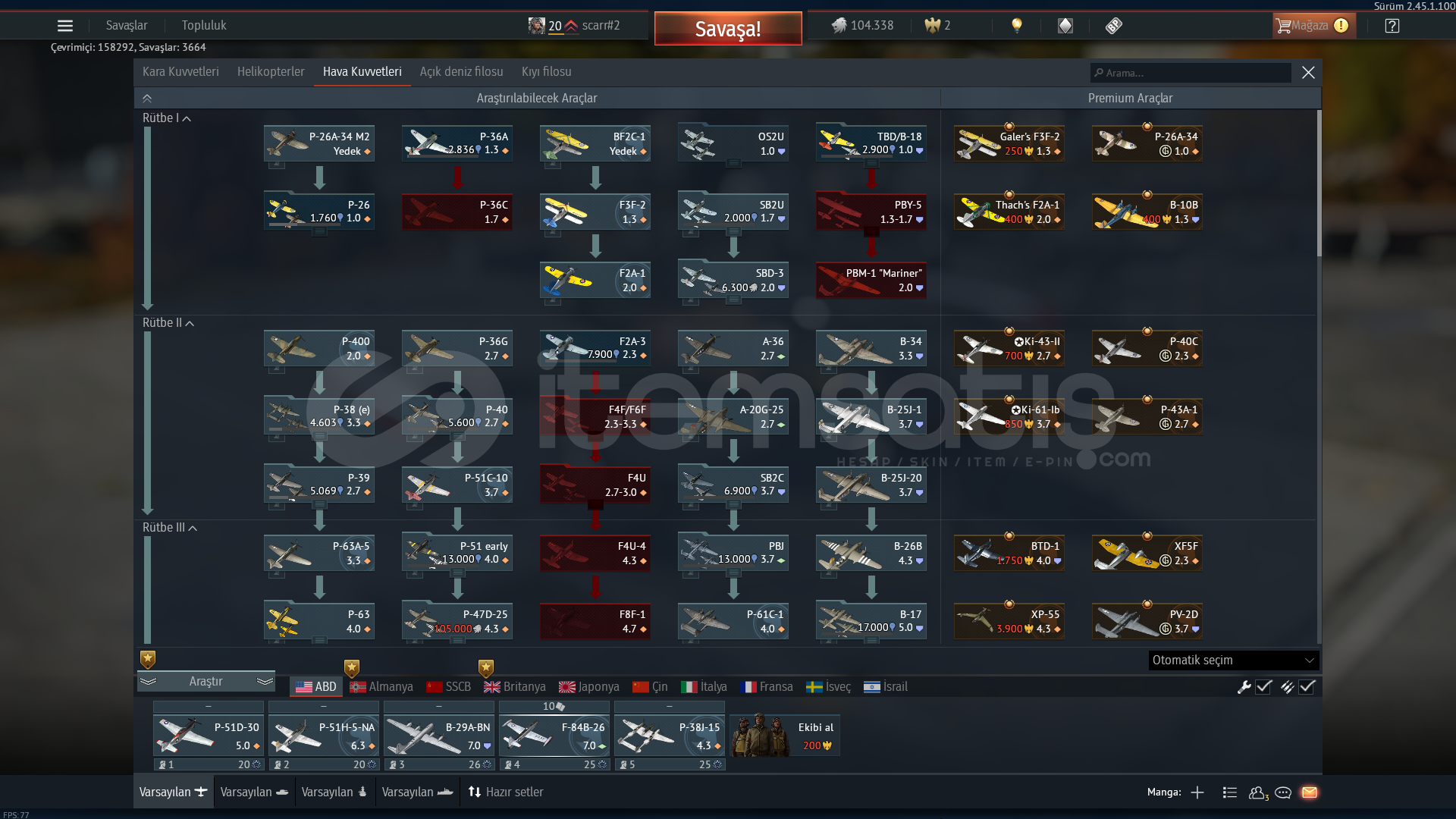Expand left arrows on Araştır bar
Viewport: 1456px width, 819px height.
tap(149, 682)
